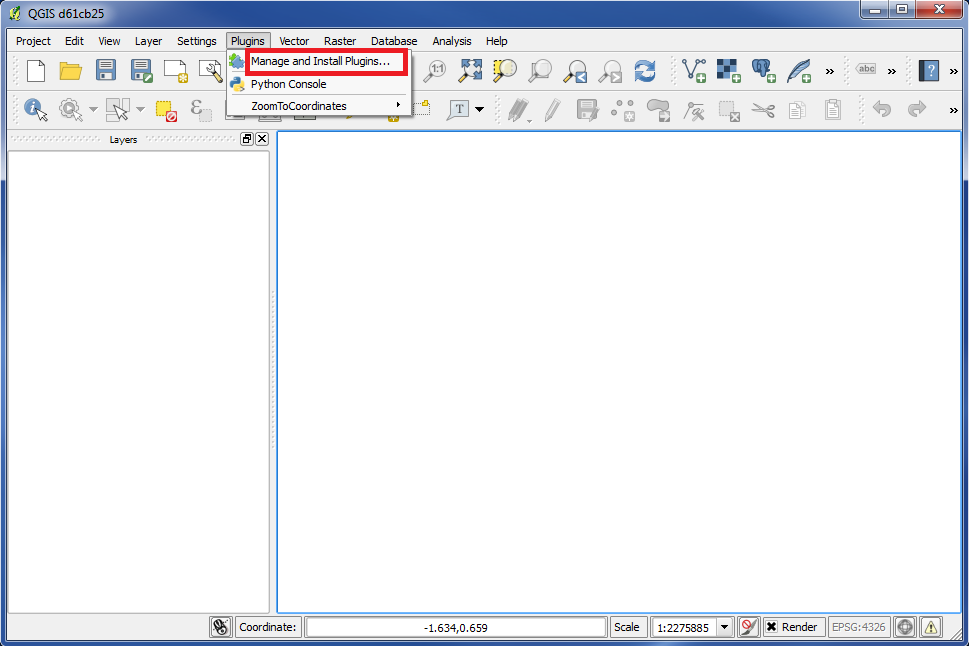The height and width of the screenshot is (646, 969).
Task: Expand the ZoomToCoordinates submenu
Action: [318, 106]
